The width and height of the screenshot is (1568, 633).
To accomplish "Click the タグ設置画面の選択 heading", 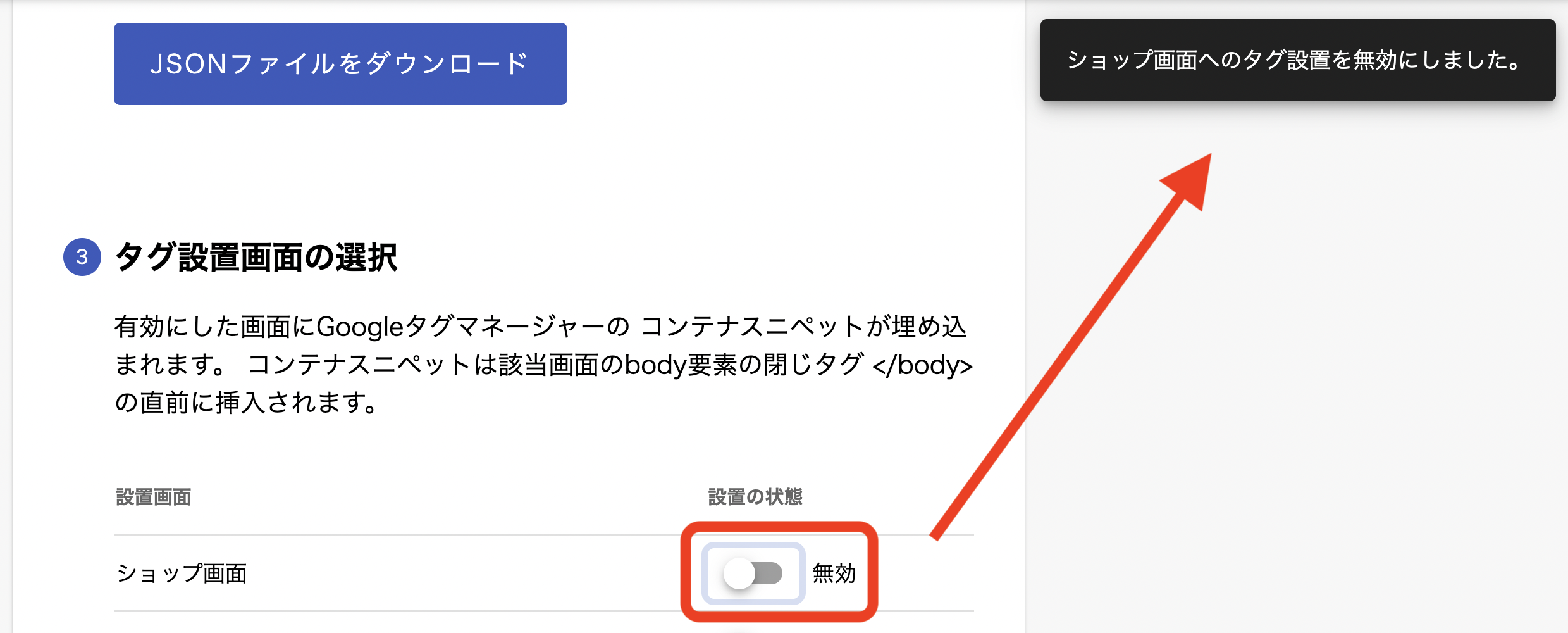I will point(256,258).
